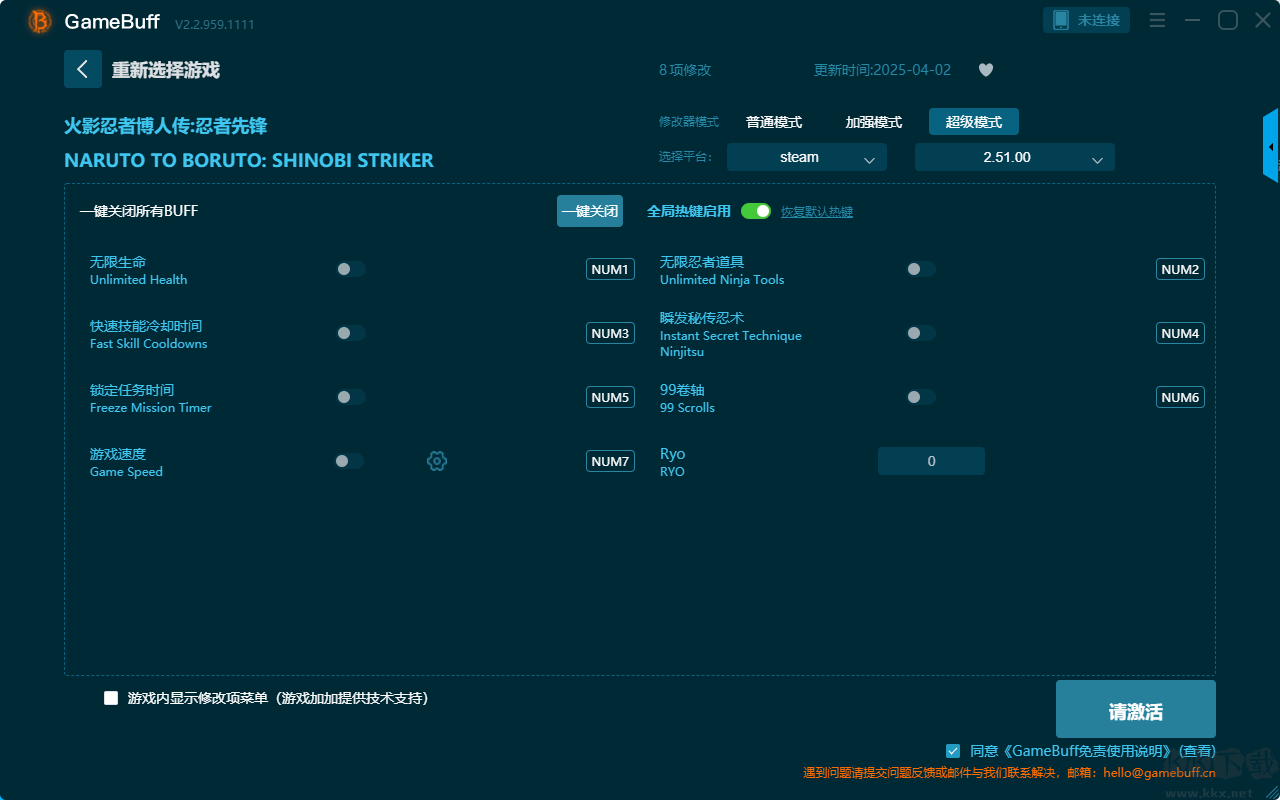Click the heart favorite icon

(986, 70)
